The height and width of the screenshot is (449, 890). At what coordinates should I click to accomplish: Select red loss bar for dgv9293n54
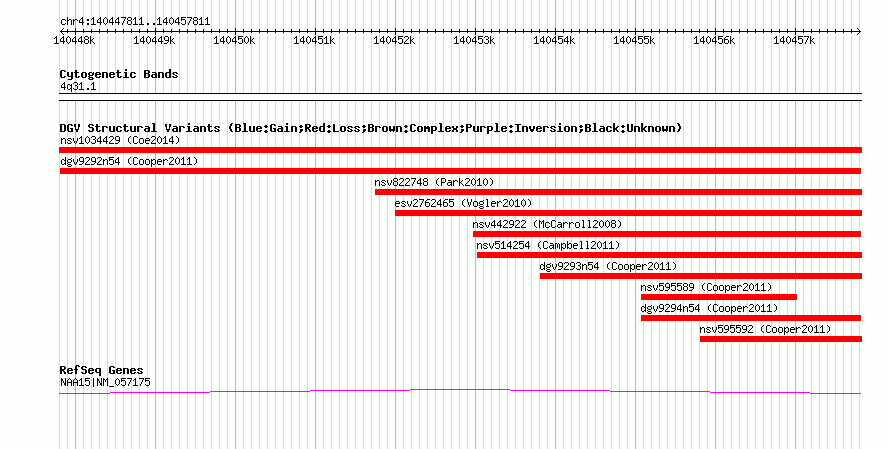point(701,276)
